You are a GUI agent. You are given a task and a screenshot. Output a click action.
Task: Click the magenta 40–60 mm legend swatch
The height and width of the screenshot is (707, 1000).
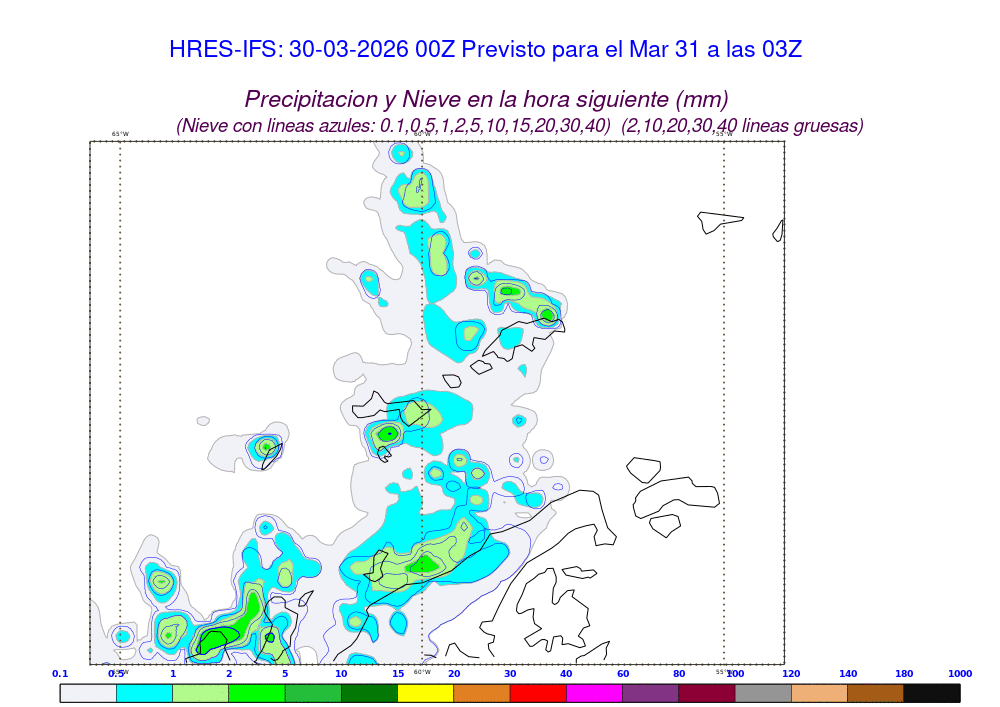coord(594,693)
